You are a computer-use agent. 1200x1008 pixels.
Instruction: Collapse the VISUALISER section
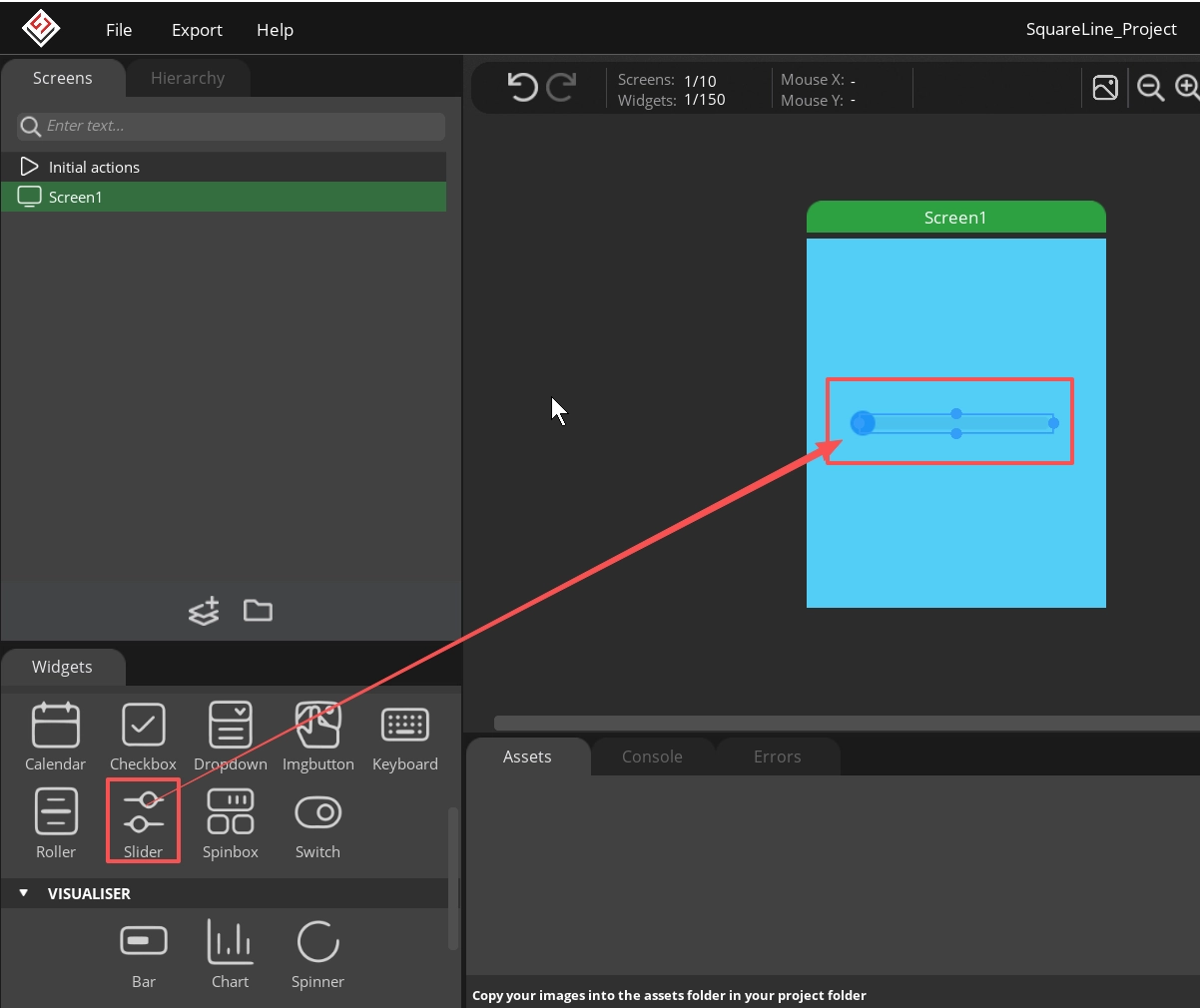click(x=24, y=893)
